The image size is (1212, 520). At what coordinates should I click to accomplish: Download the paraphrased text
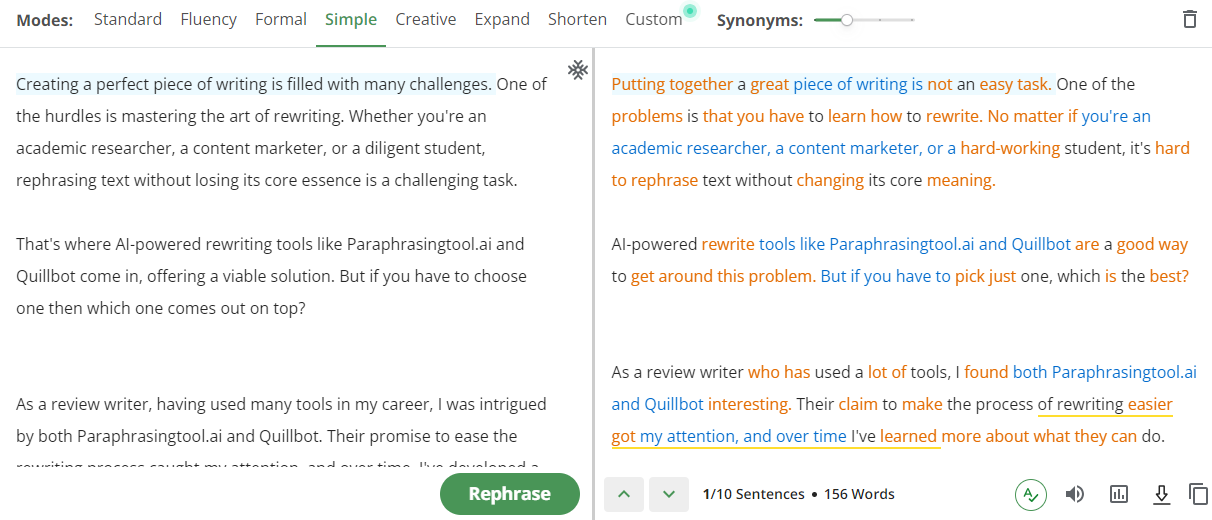pos(1161,494)
